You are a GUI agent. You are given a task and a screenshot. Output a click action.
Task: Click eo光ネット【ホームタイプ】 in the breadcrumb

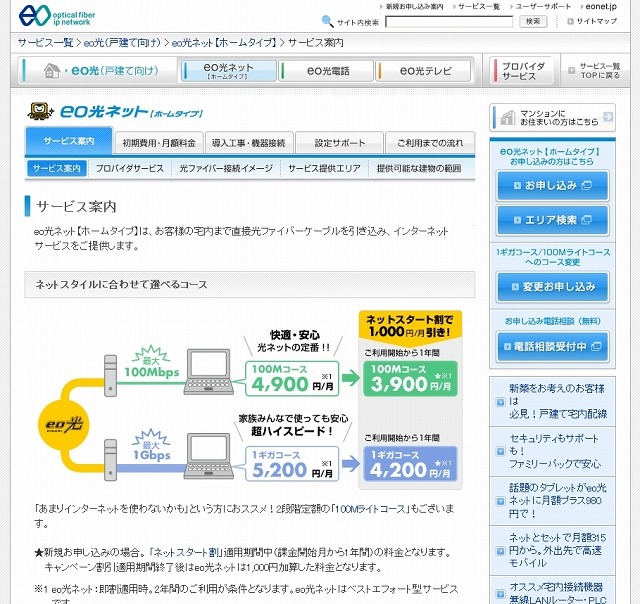pyautogui.click(x=224, y=42)
